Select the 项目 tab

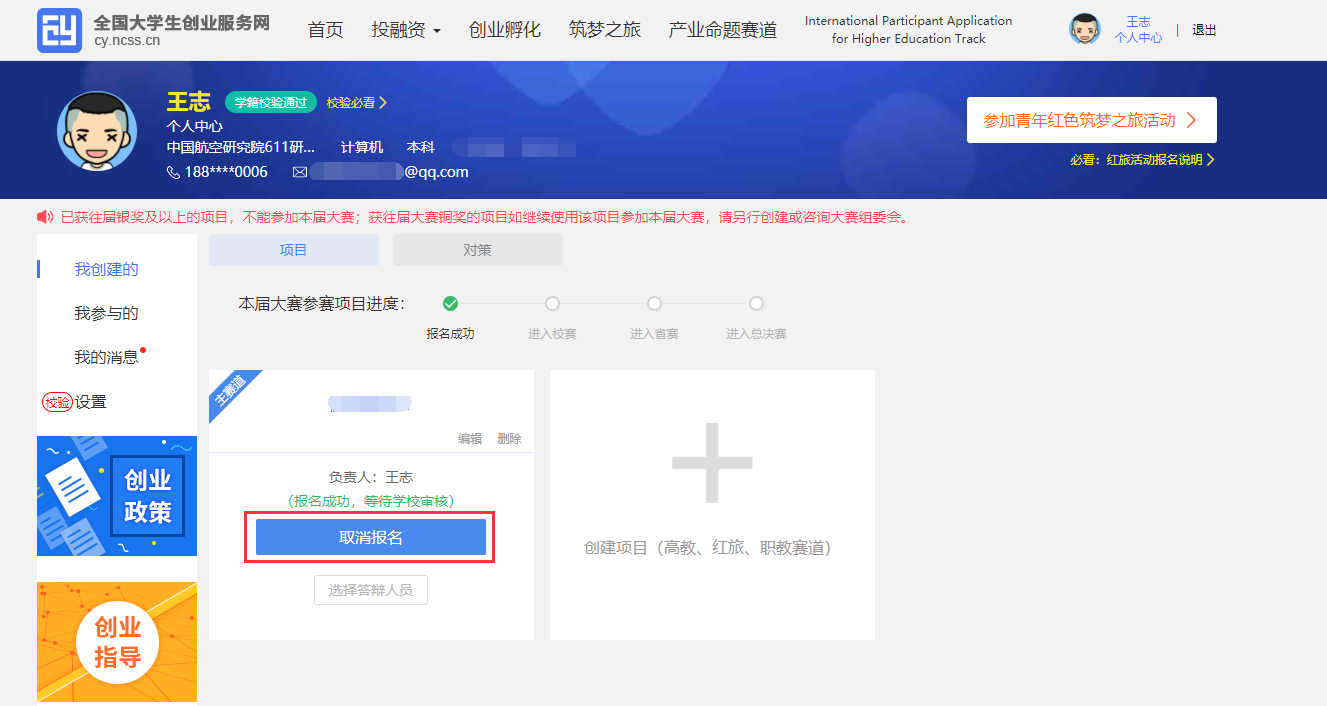(x=294, y=250)
